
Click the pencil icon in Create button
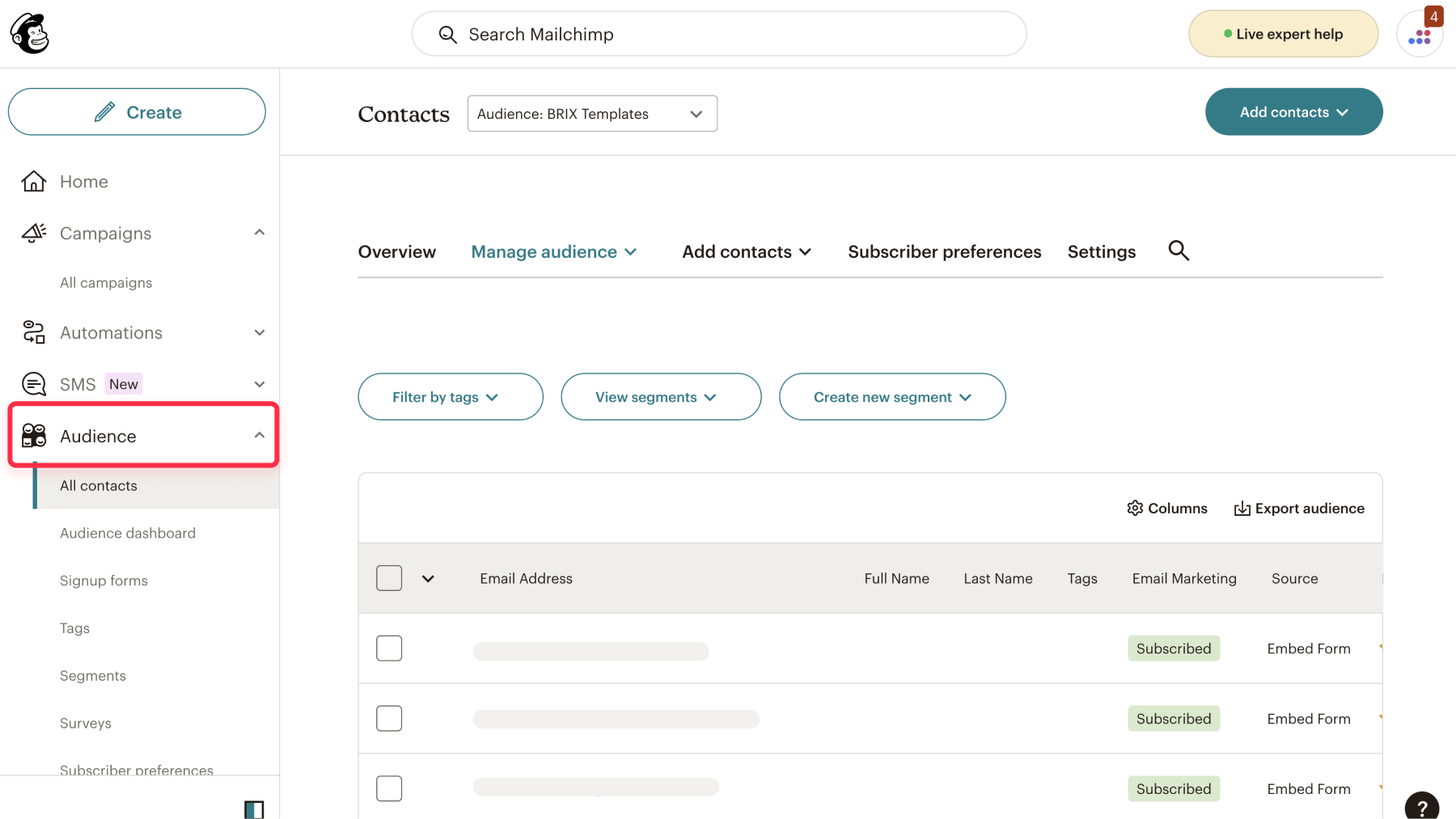tap(105, 112)
